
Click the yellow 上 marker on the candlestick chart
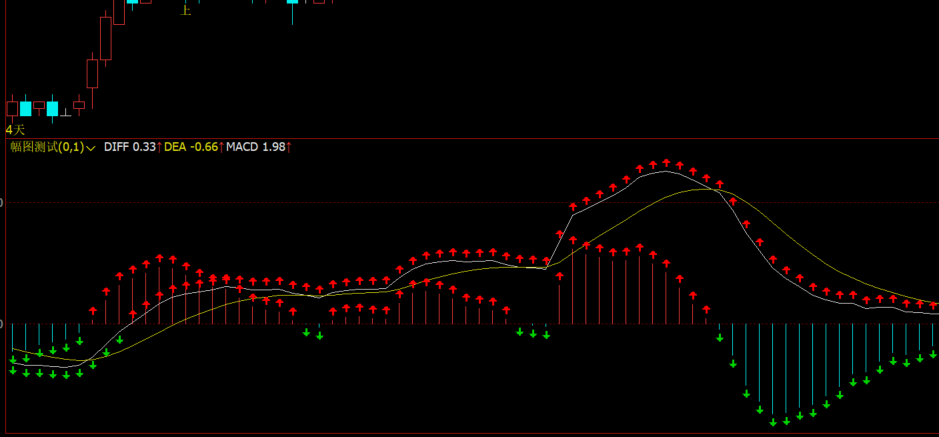click(185, 10)
